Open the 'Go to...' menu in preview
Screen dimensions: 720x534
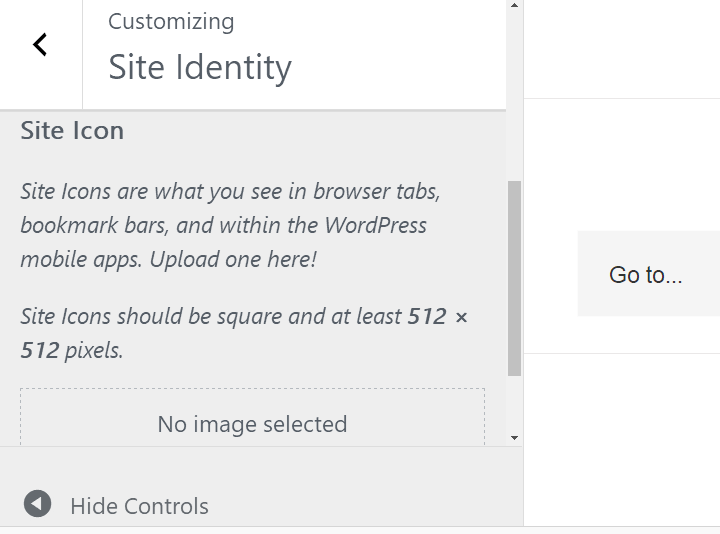point(646,275)
